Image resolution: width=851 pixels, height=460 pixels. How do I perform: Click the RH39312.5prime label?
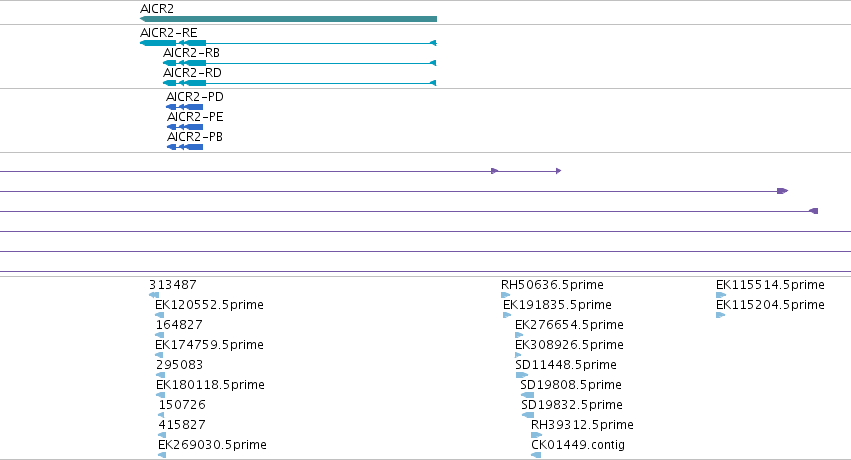pyautogui.click(x=582, y=425)
